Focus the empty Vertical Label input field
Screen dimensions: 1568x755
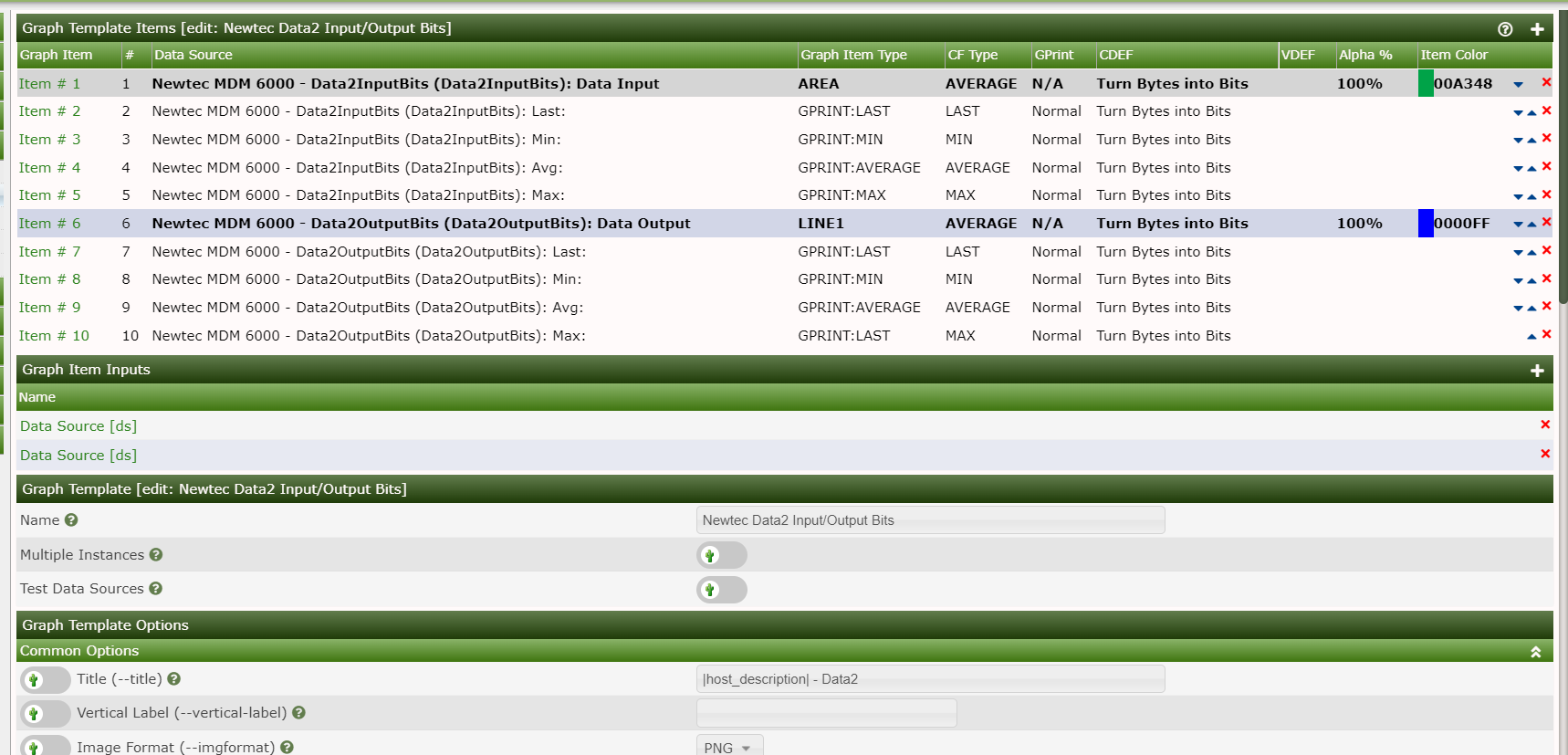point(826,713)
